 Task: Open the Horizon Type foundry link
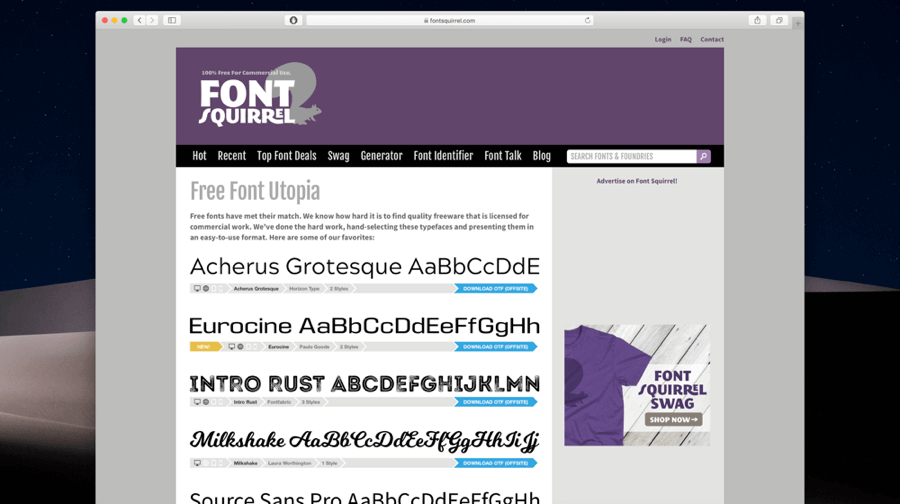coord(304,288)
